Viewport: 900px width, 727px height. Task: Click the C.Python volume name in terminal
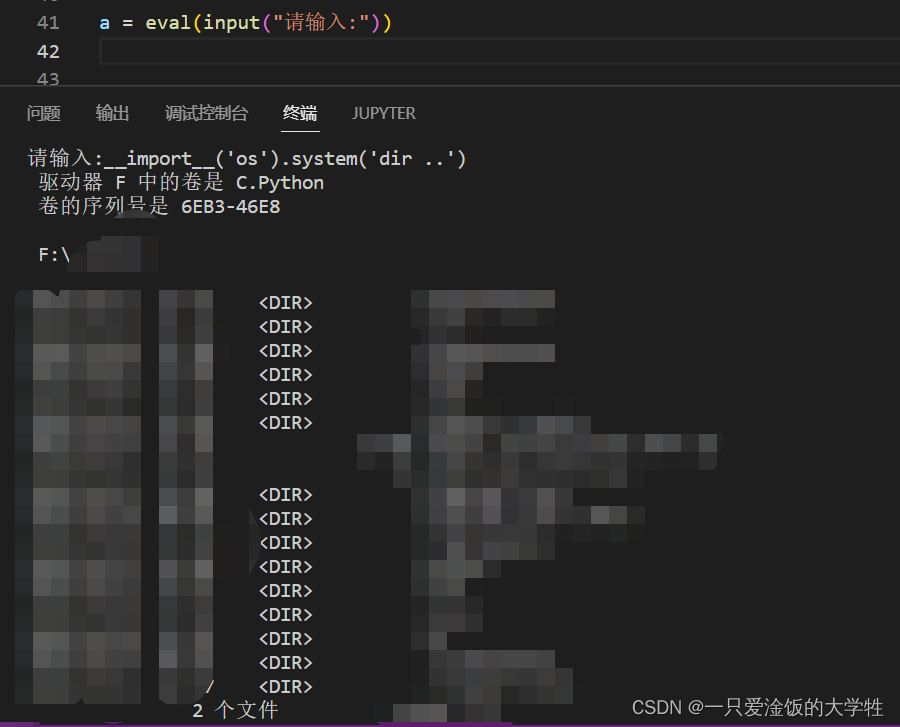(x=279, y=182)
